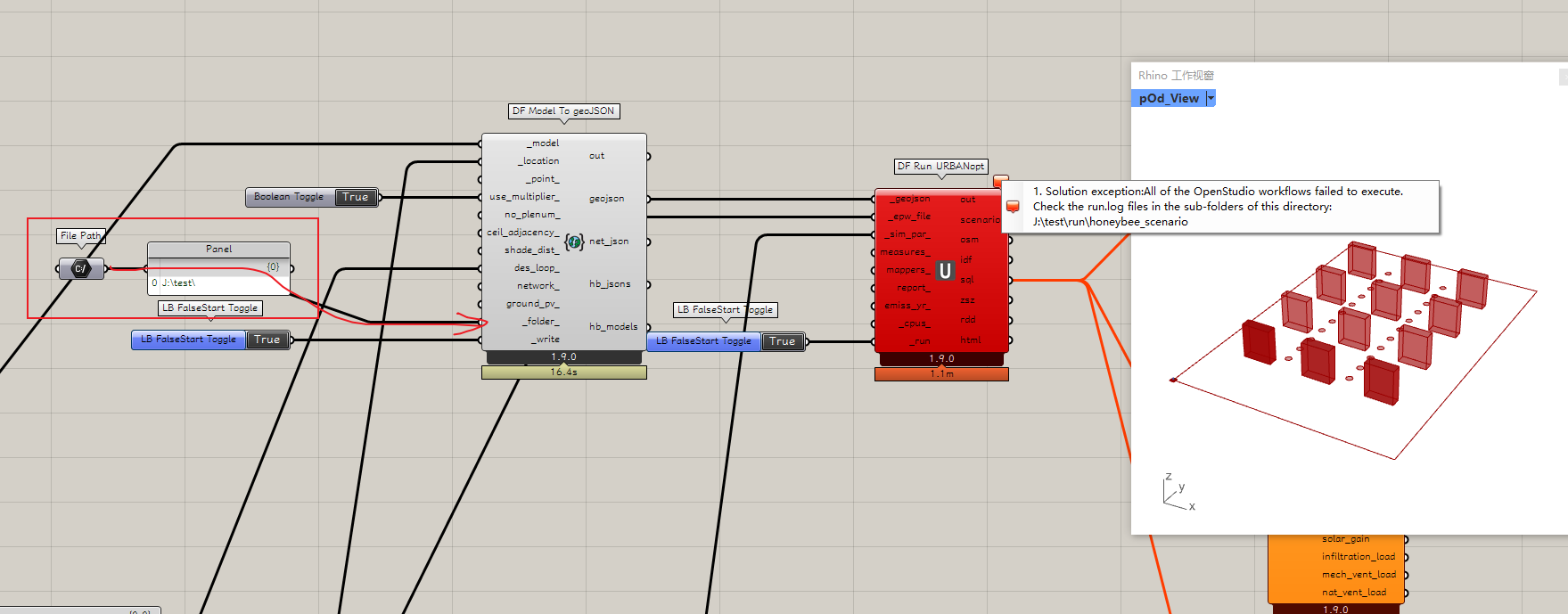The height and width of the screenshot is (614, 1568).
Task: Click the File Path C:/ component icon
Action: 81,268
